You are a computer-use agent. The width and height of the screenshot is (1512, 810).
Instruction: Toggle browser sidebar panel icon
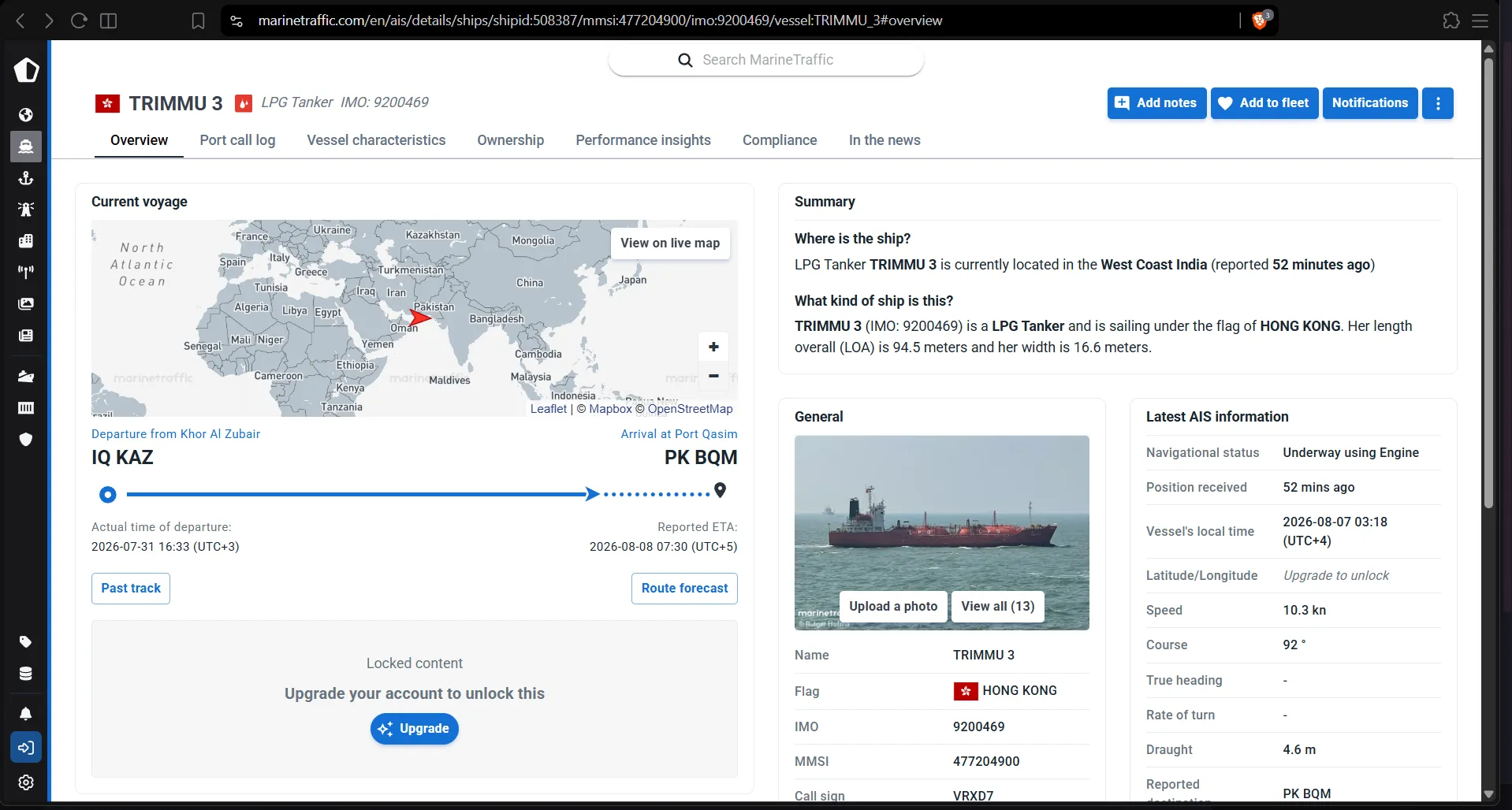tap(109, 20)
